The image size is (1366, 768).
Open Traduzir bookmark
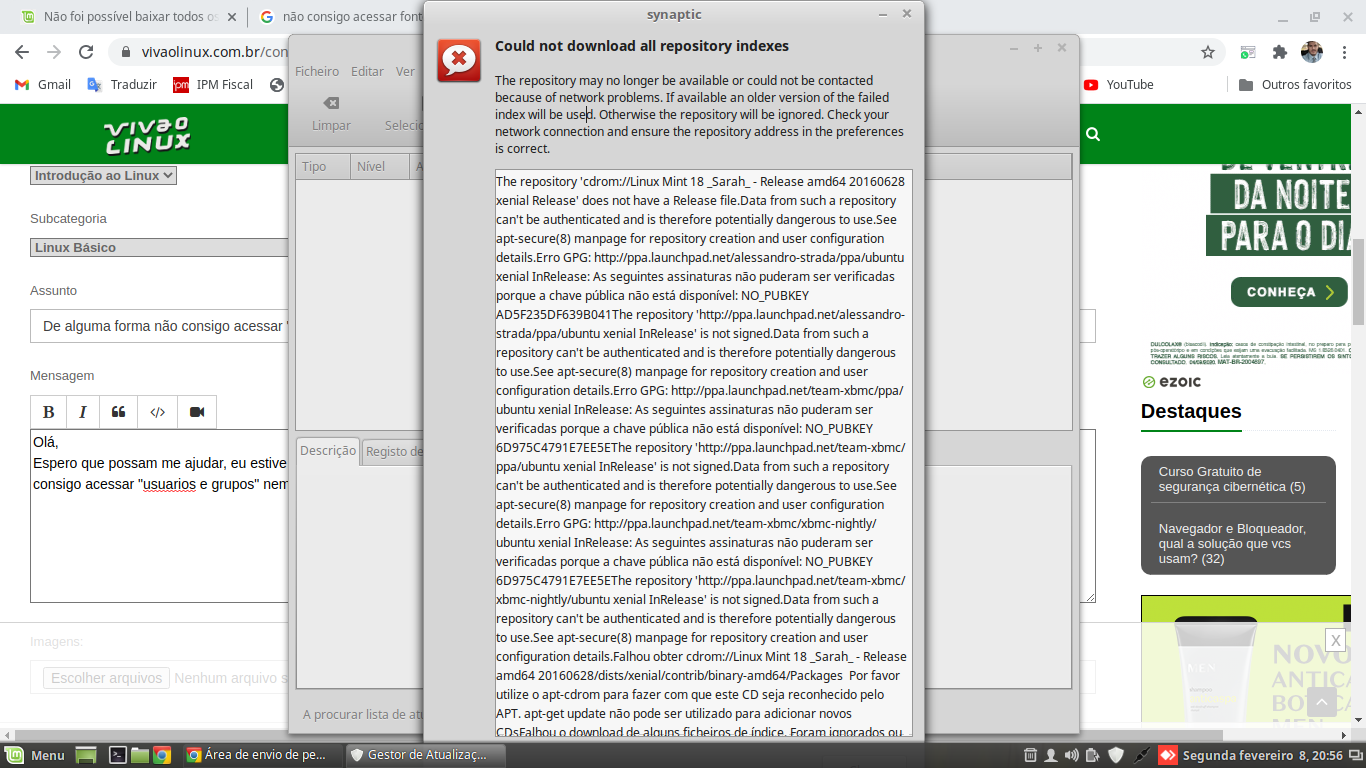click(x=122, y=85)
